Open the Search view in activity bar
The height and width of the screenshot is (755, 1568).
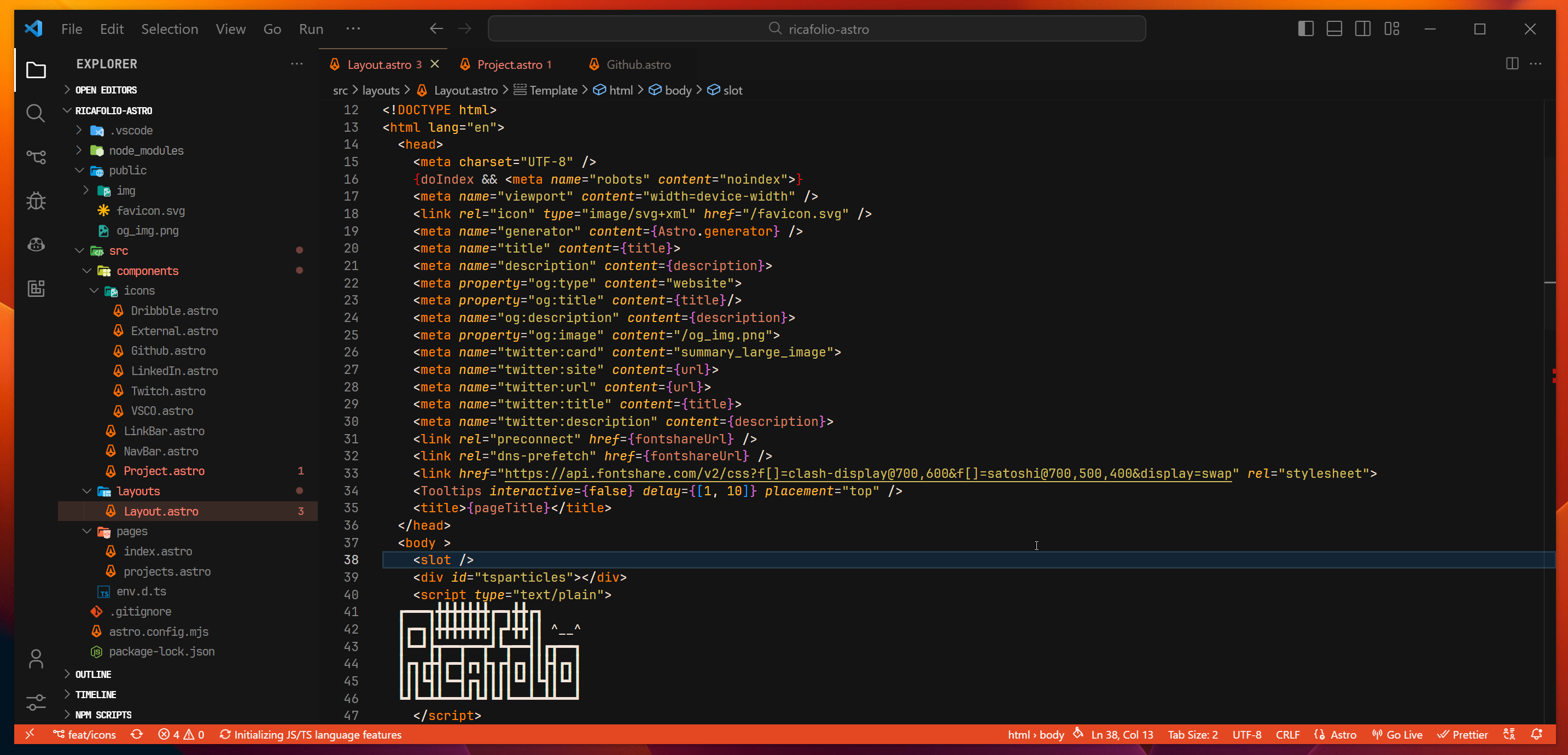click(36, 113)
